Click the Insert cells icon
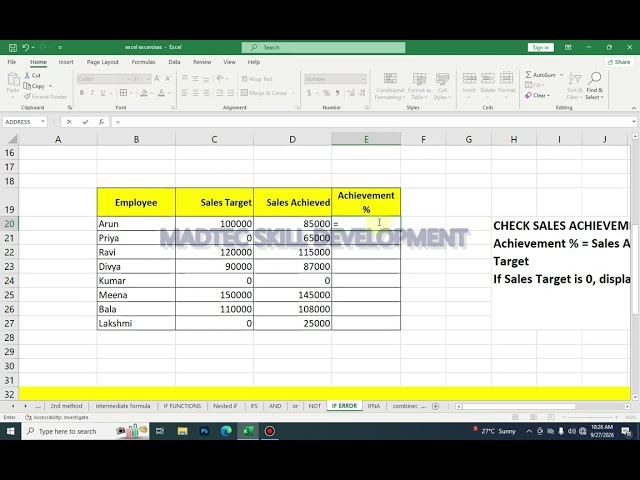Screen dimensions: 640x480 469,78
